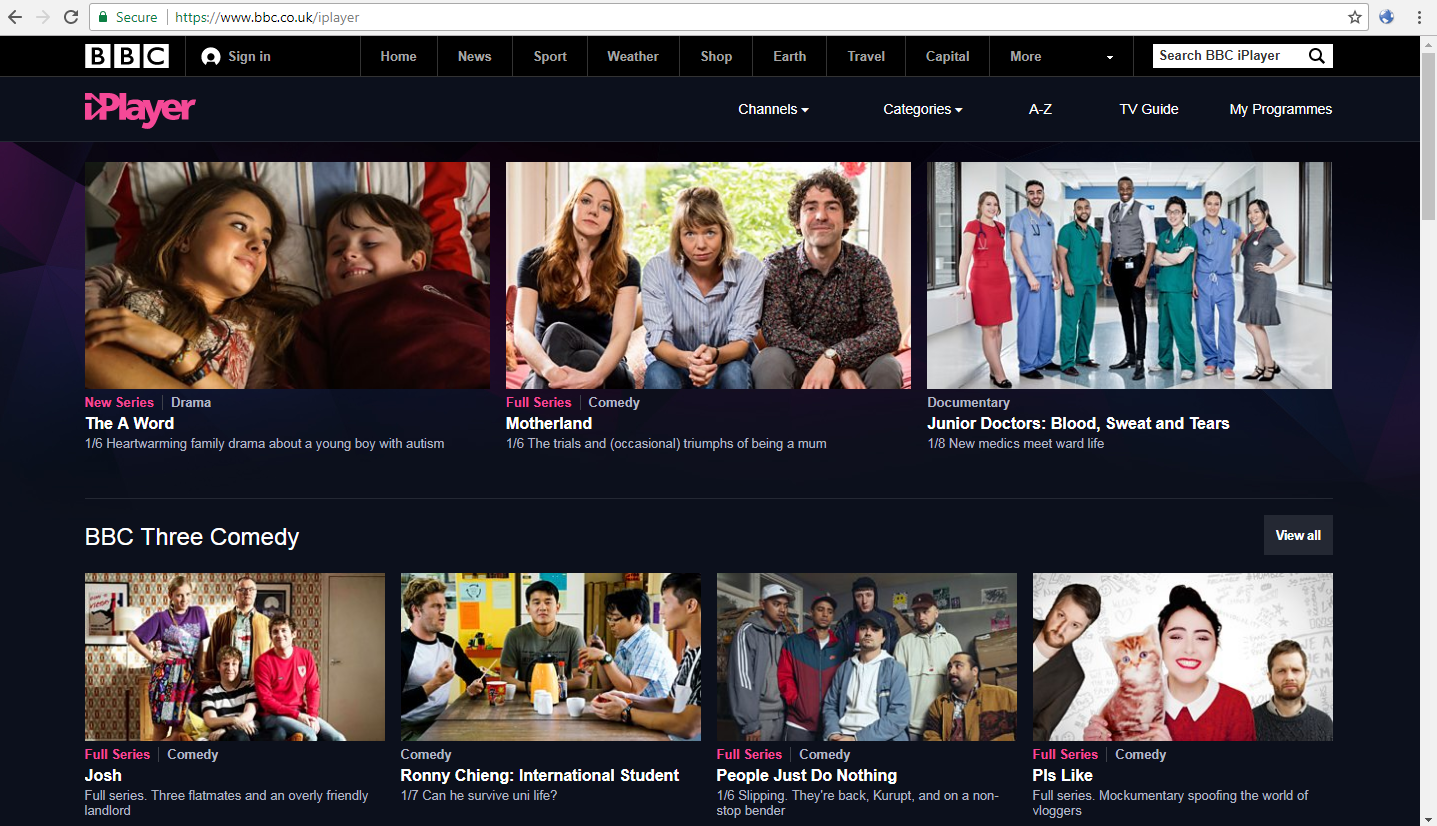Open the Travel section
1437x826 pixels.
coord(866,56)
